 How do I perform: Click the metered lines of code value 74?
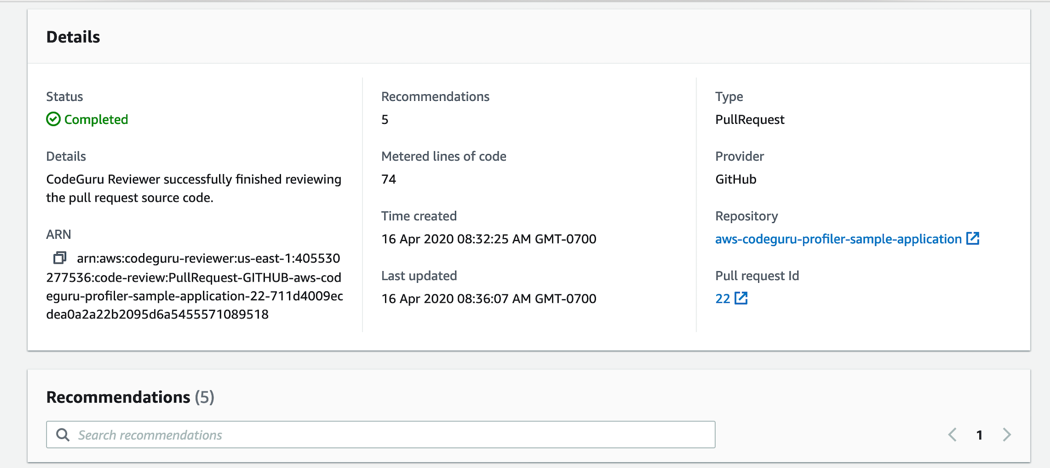click(x=389, y=179)
